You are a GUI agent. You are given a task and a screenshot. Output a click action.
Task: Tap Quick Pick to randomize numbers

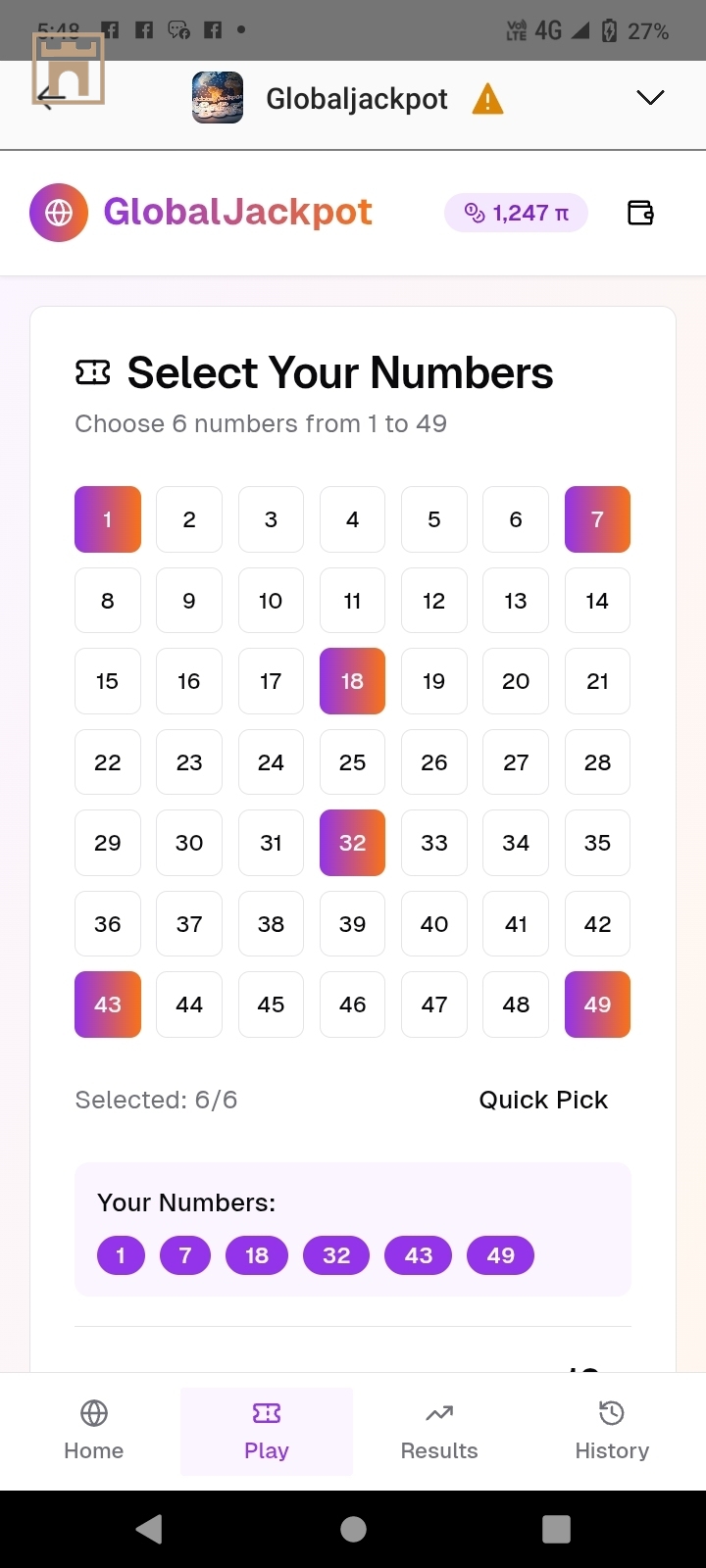pos(543,1100)
